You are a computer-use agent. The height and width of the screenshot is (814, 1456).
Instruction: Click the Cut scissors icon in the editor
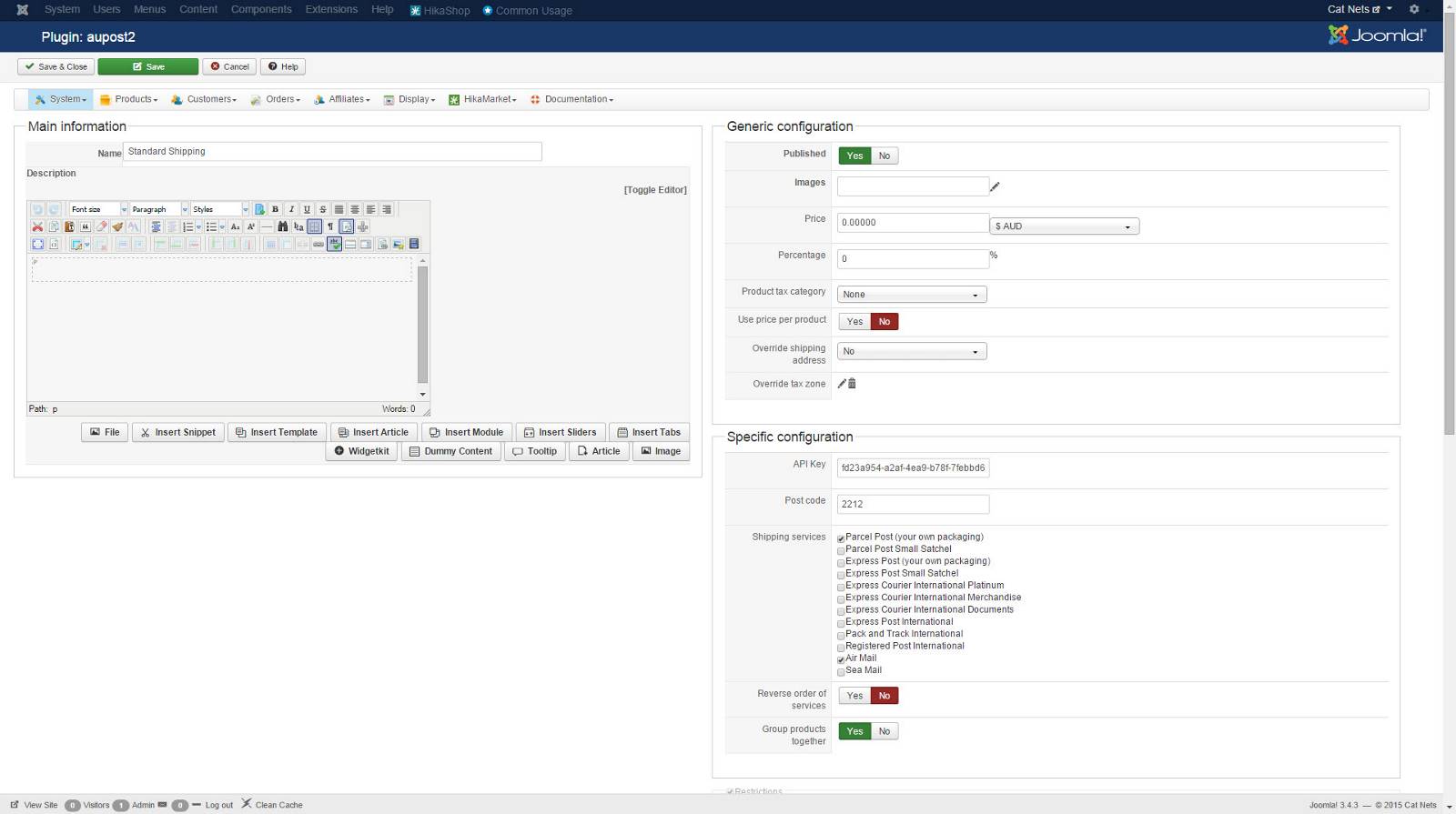[37, 226]
